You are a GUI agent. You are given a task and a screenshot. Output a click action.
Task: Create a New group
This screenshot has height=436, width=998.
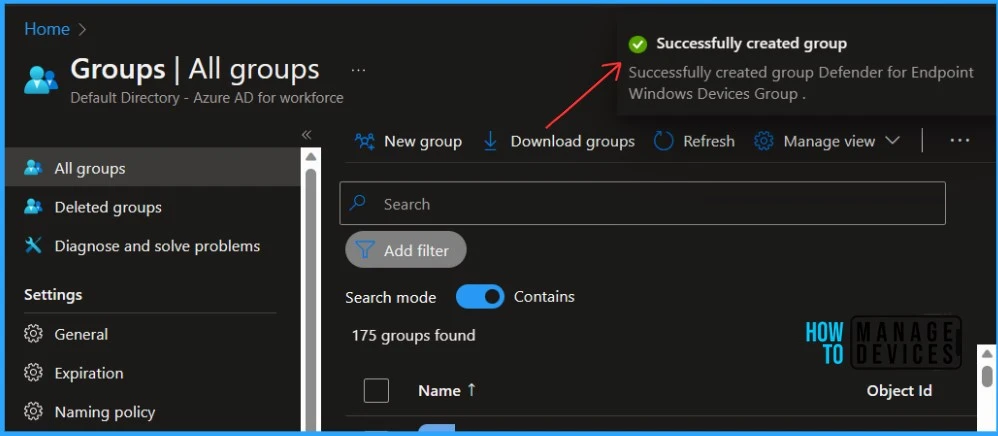pos(408,141)
